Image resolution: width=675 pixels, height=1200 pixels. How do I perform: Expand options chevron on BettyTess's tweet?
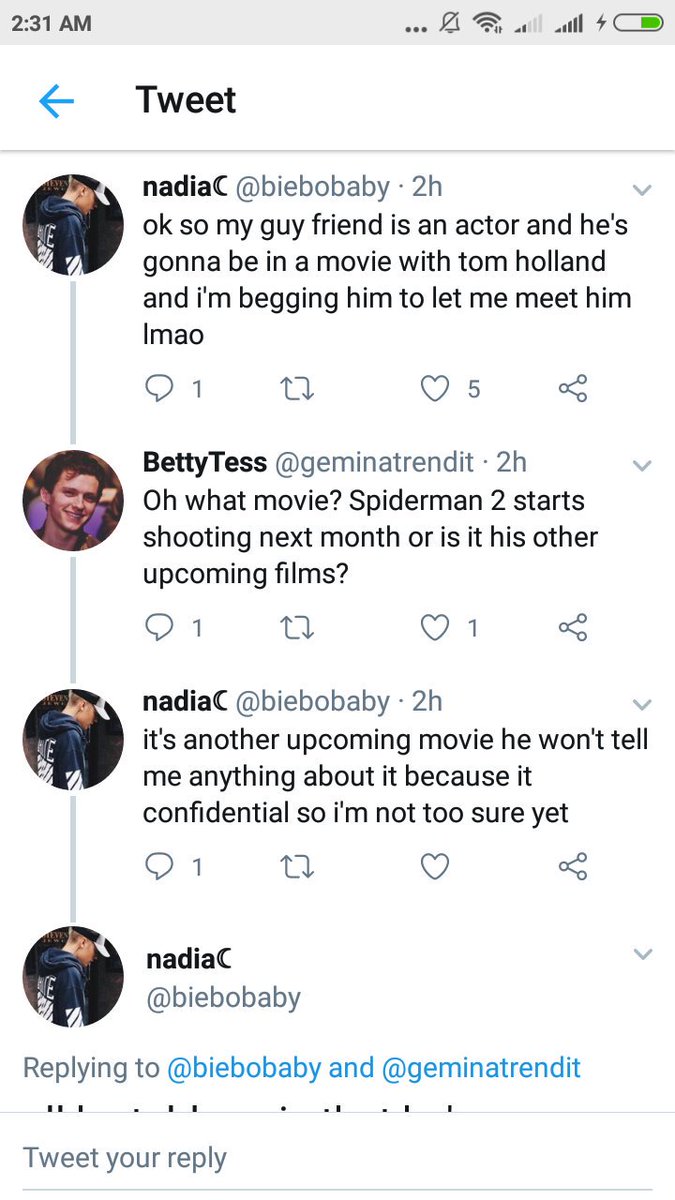click(642, 465)
